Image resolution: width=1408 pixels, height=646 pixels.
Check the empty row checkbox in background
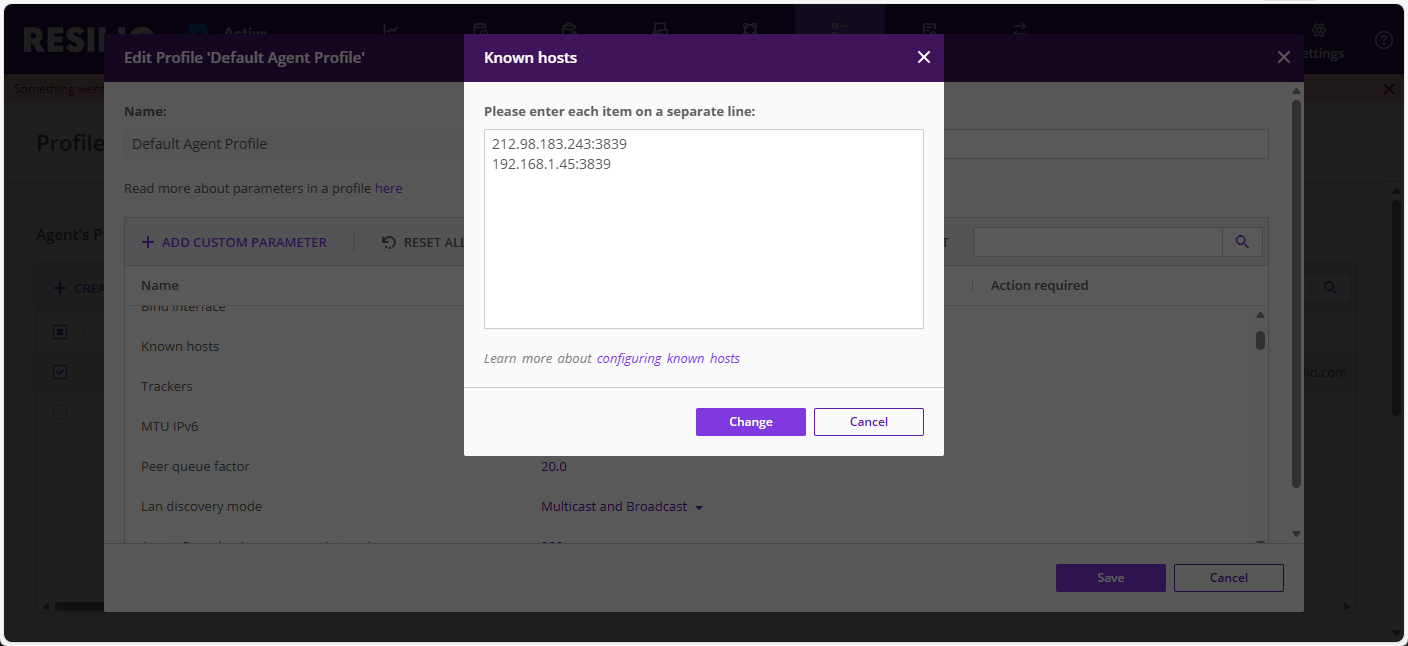[60, 412]
